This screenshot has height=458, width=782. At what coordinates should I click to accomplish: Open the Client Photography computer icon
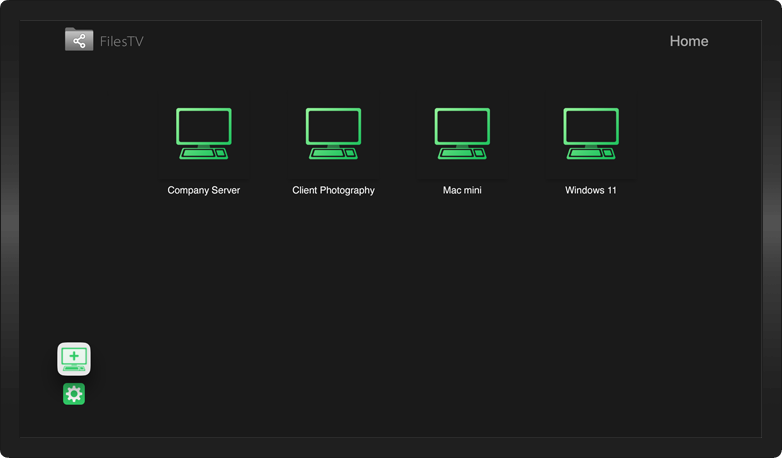pyautogui.click(x=333, y=134)
